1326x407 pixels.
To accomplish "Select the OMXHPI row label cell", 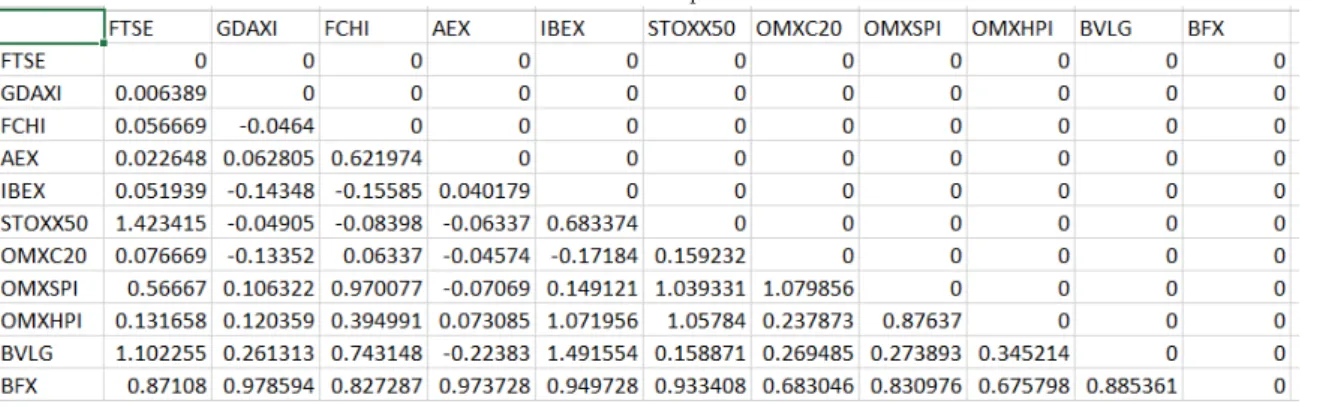I will pyautogui.click(x=52, y=320).
